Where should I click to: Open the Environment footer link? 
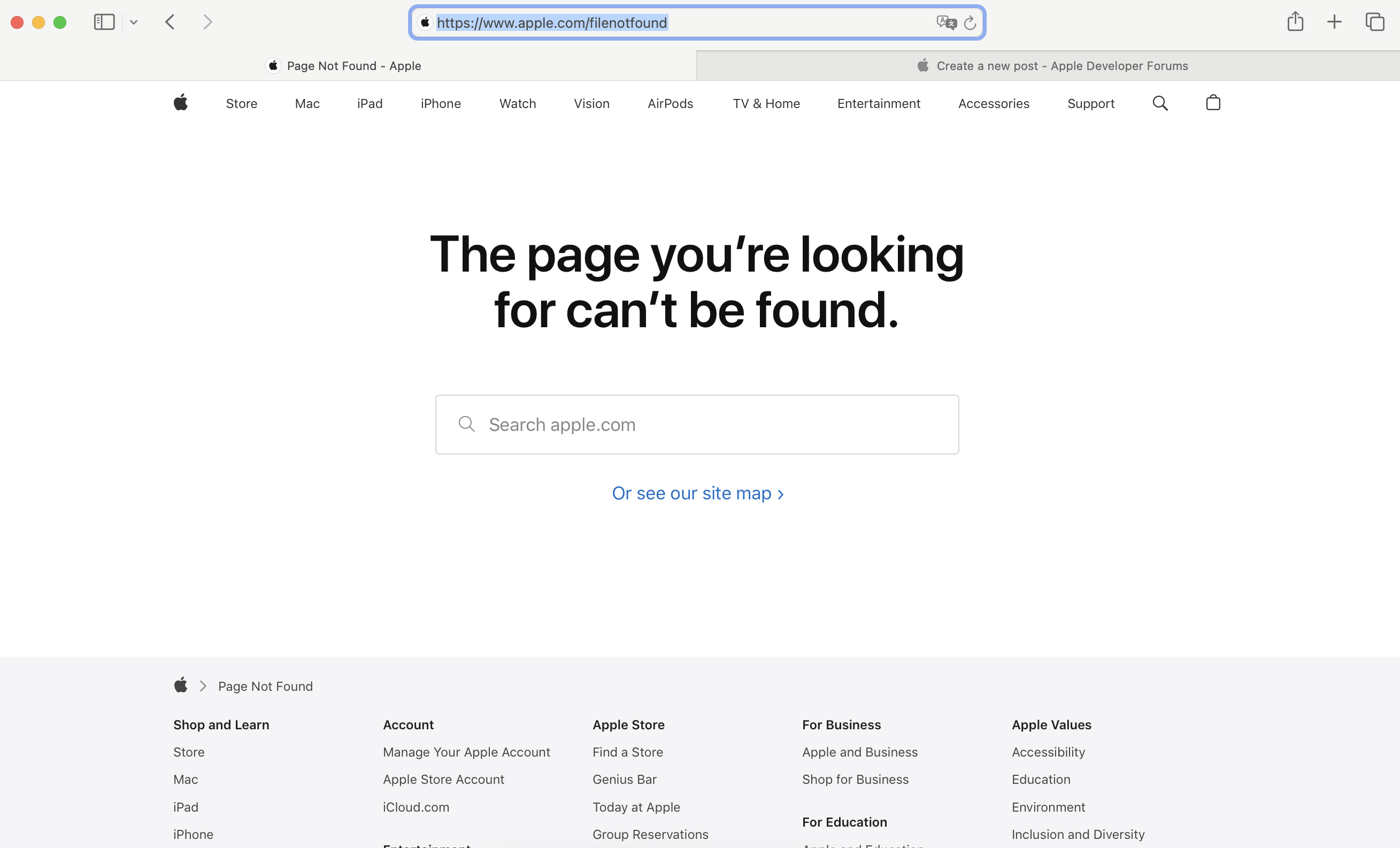[1048, 807]
